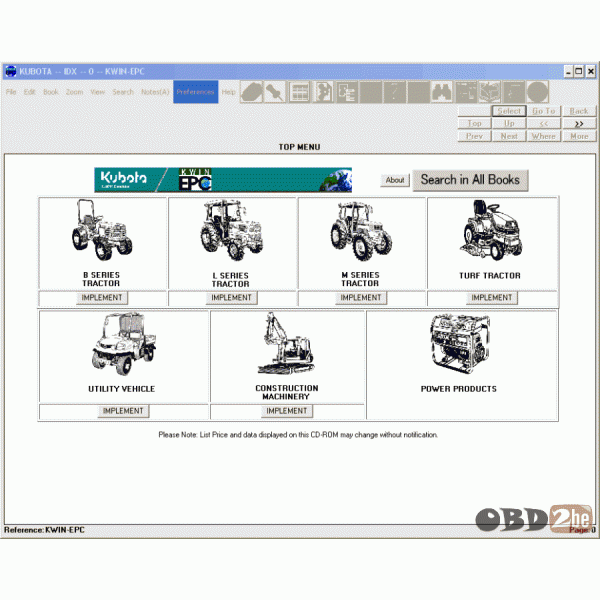Open the table grid toolbar icon
The width and height of the screenshot is (600, 600).
click(x=299, y=92)
